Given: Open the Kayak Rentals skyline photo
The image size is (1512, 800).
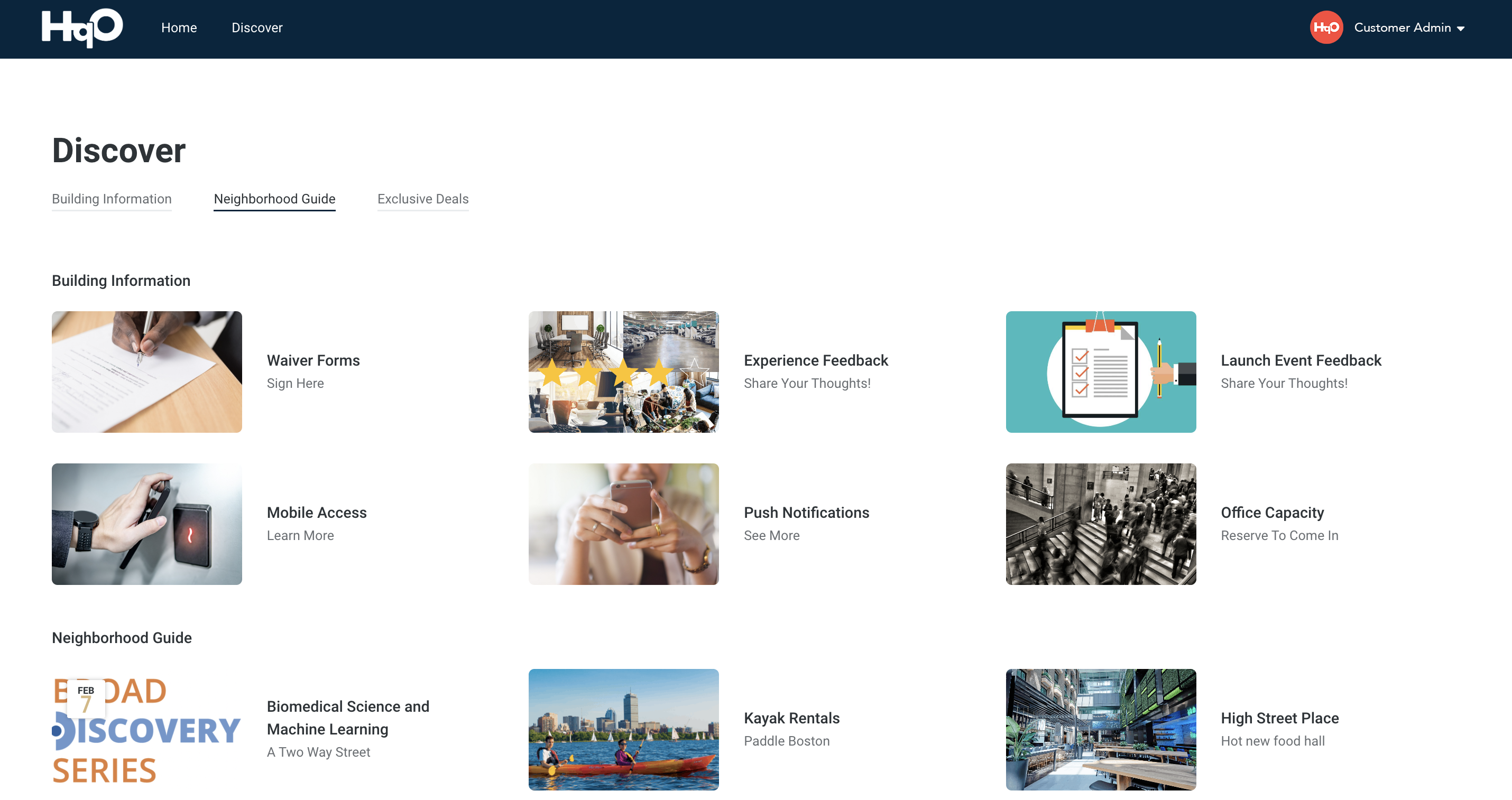Looking at the screenshot, I should tap(623, 729).
